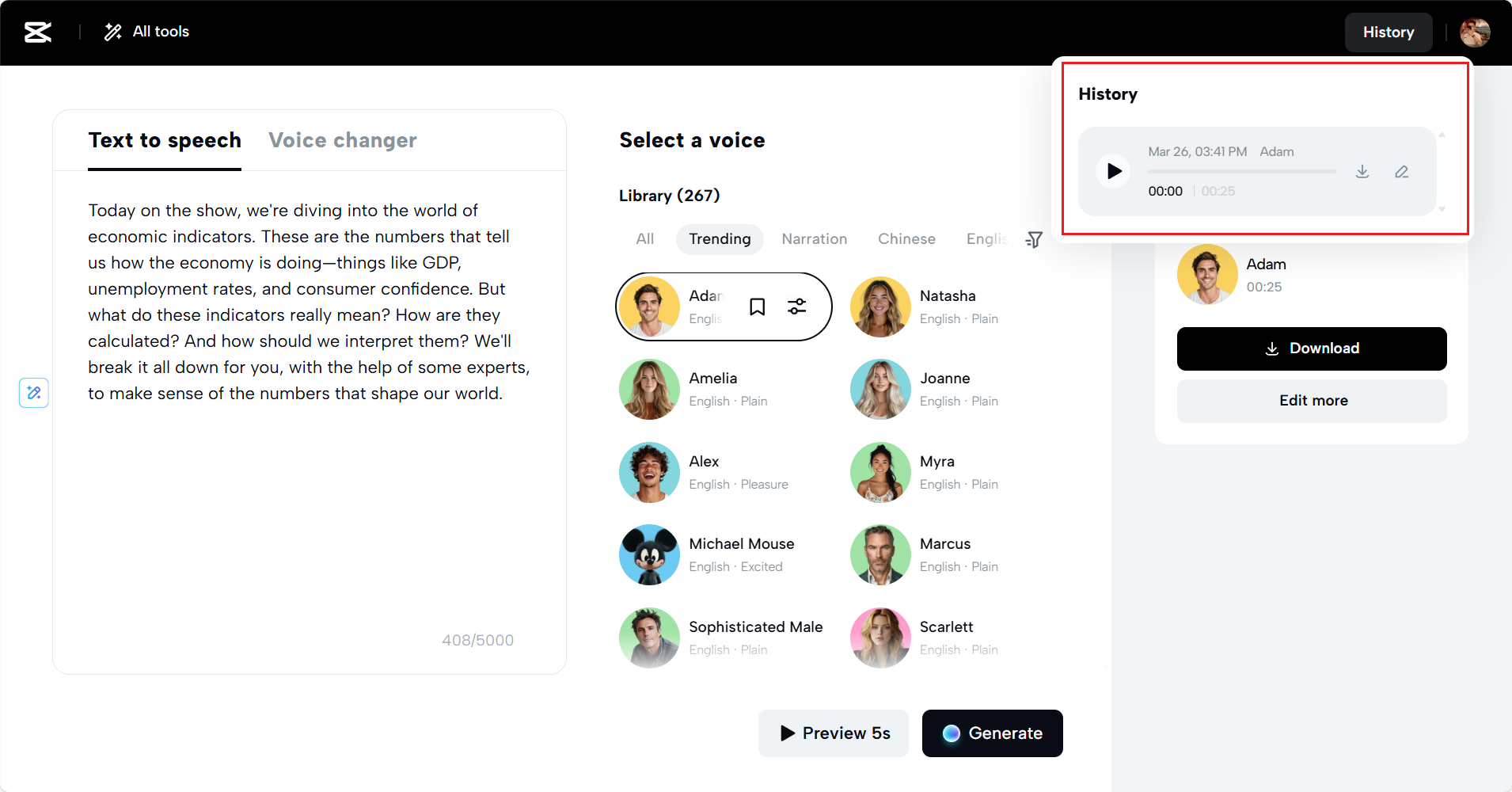
Task: Click the rename pencil icon in the history entry
Action: tap(1402, 171)
